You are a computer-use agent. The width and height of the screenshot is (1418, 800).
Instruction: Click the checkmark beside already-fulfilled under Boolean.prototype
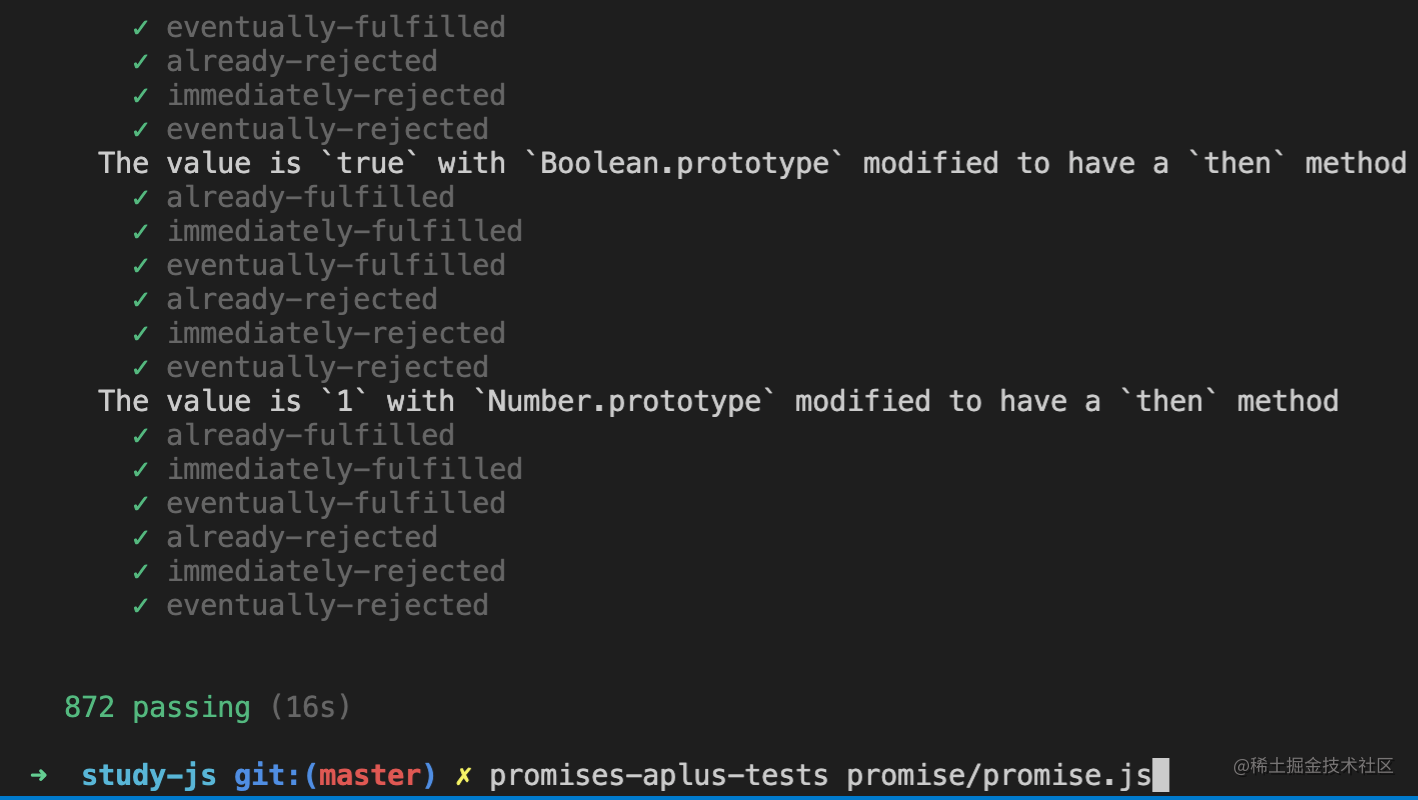[141, 197]
